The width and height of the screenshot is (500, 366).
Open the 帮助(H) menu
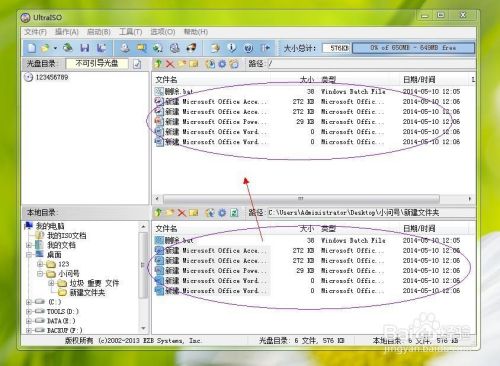point(196,32)
